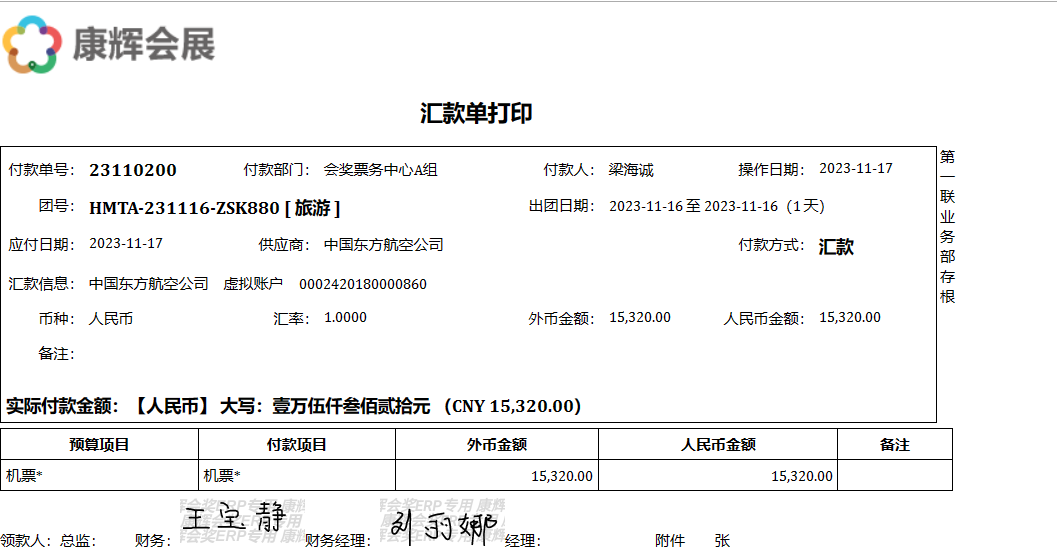Click the 人民币金额 table column header

point(717,445)
